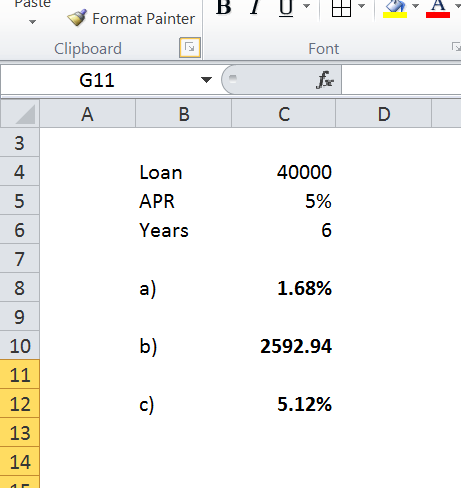Select column A header
Image resolution: width=461 pixels, height=488 pixels.
pyautogui.click(x=87, y=114)
